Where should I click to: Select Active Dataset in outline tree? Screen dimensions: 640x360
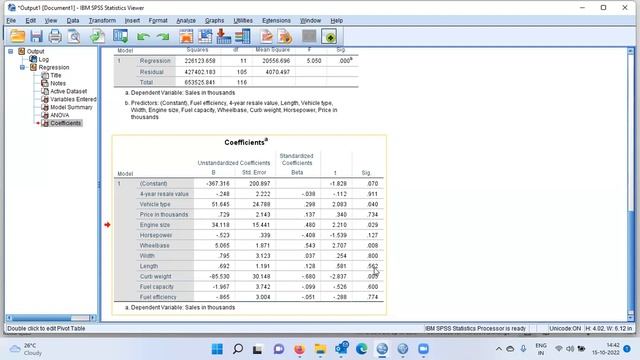(x=69, y=91)
